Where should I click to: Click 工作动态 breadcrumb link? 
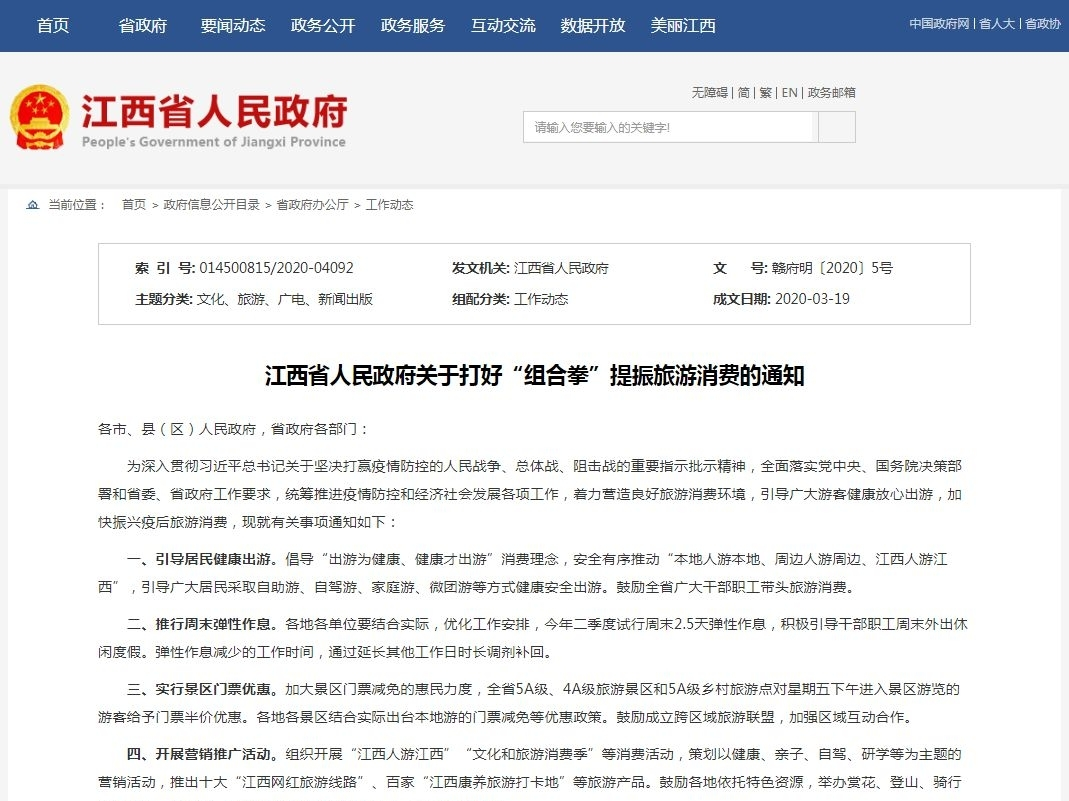(389, 205)
